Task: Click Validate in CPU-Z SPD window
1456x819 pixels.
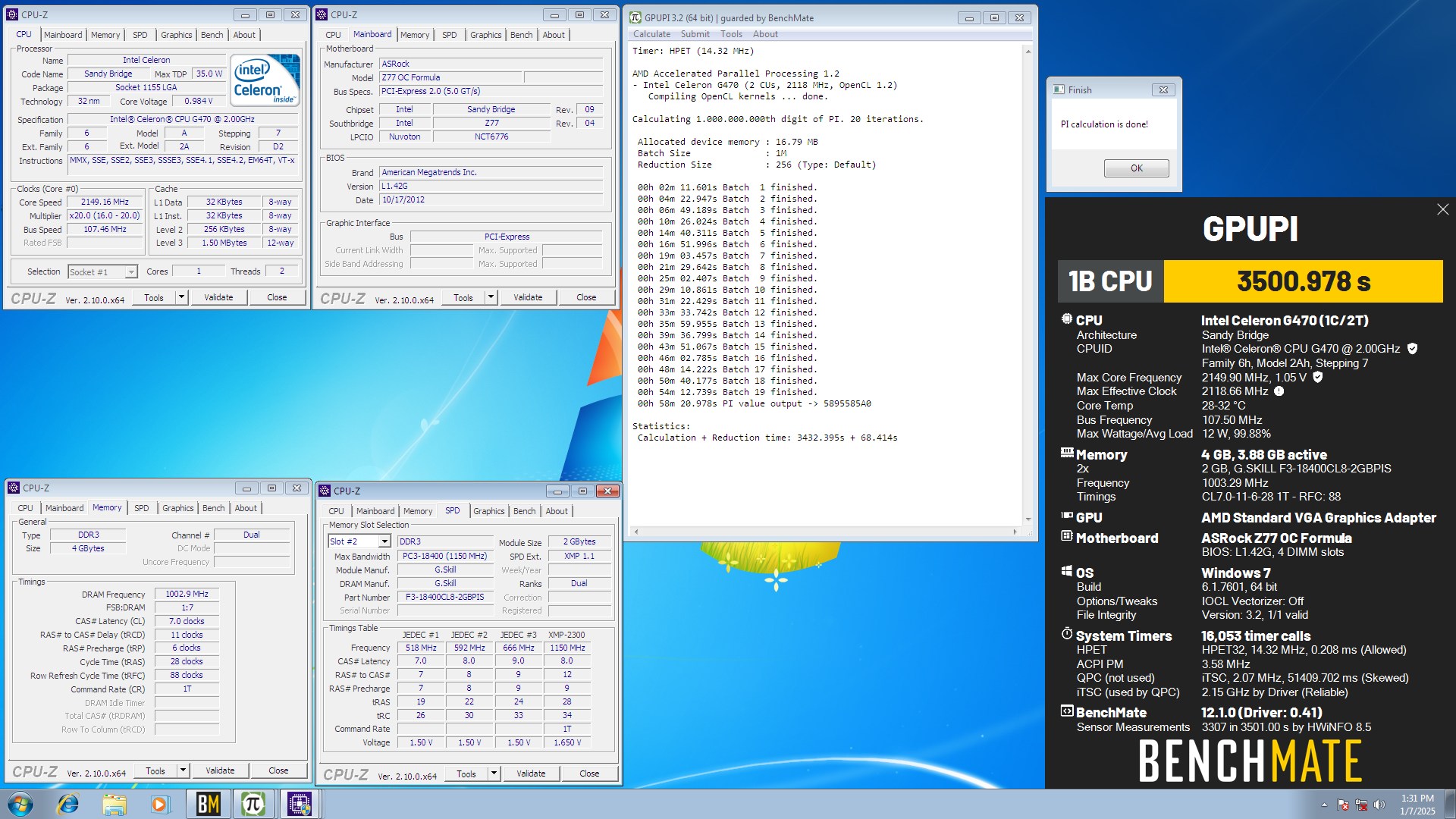Action: click(x=531, y=773)
